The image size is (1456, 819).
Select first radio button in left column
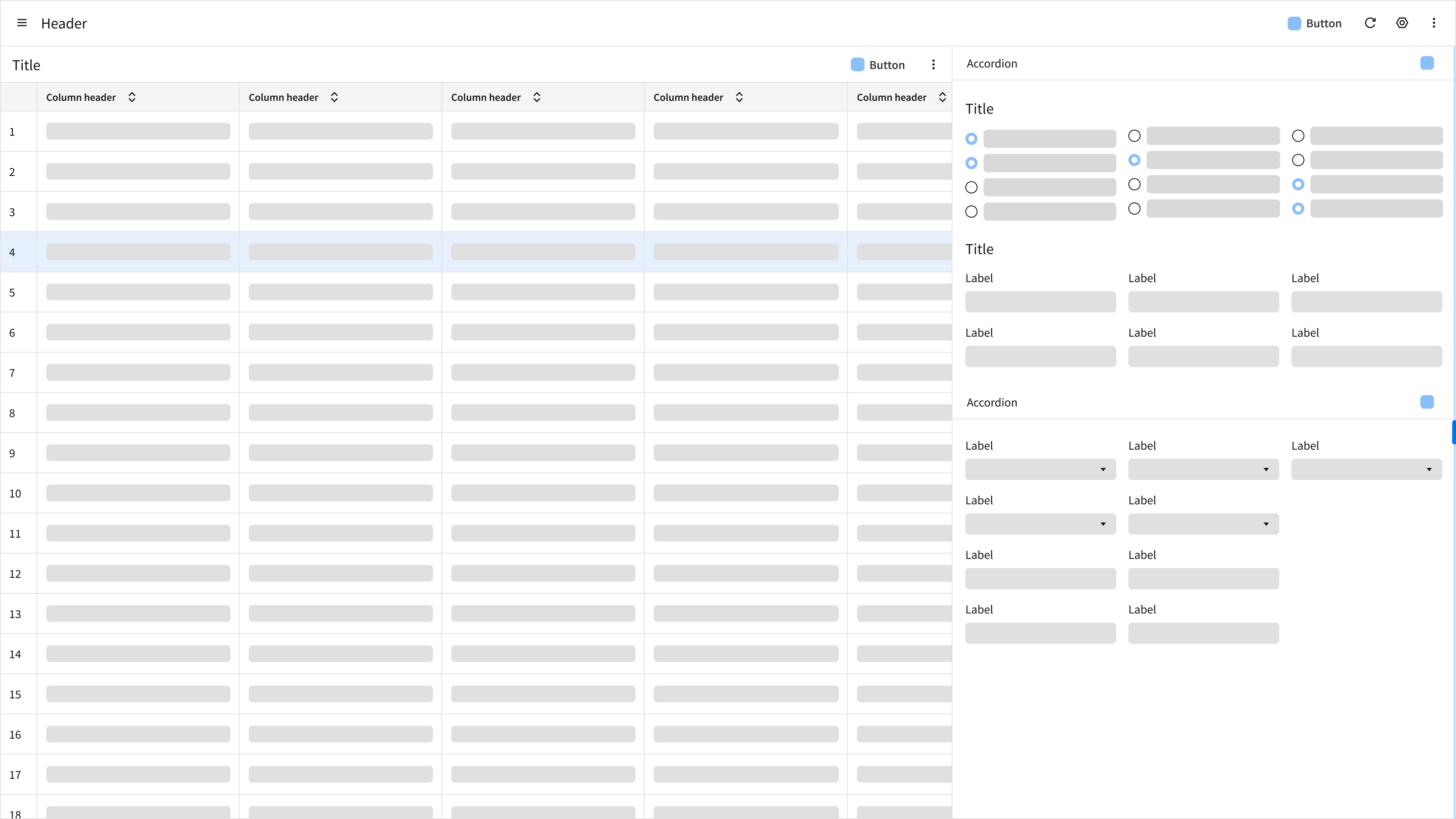(x=971, y=139)
